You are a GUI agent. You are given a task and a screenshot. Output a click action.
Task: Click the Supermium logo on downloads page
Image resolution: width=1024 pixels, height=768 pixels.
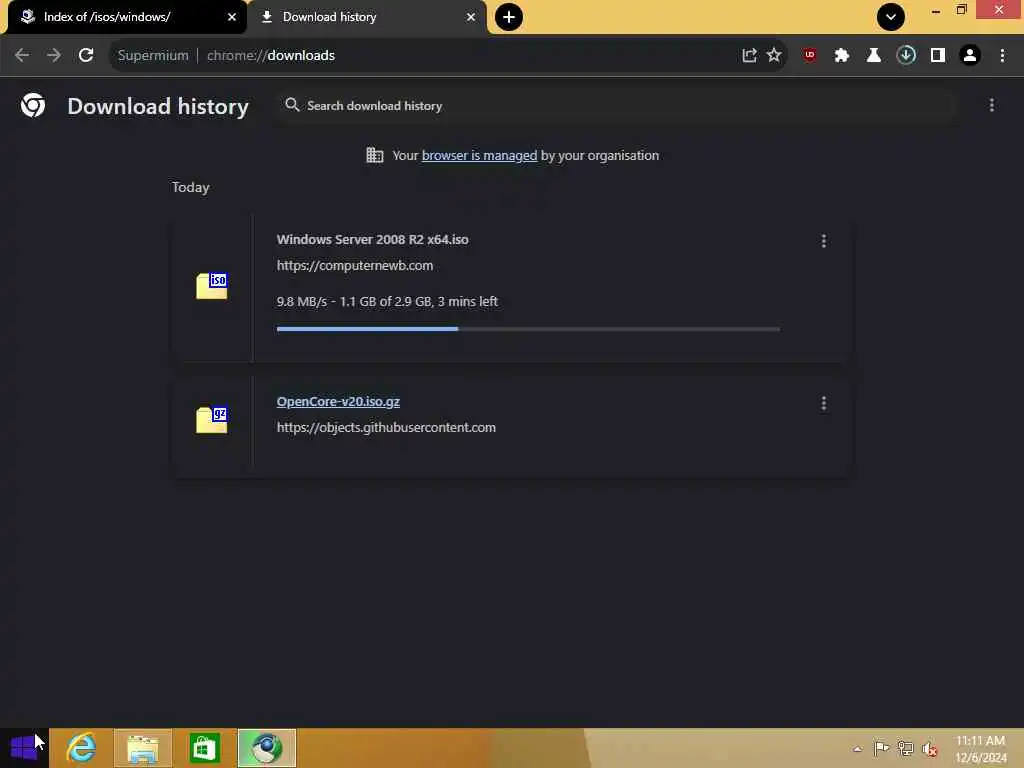click(33, 105)
